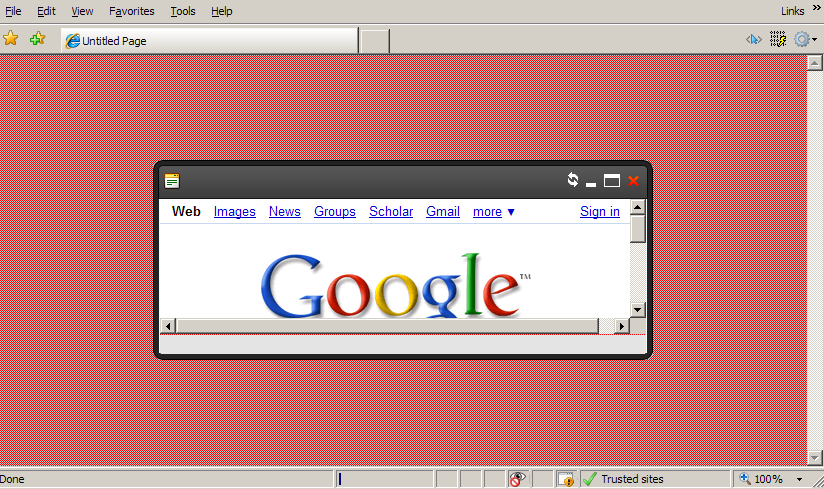Open the Scholar link

point(391,212)
